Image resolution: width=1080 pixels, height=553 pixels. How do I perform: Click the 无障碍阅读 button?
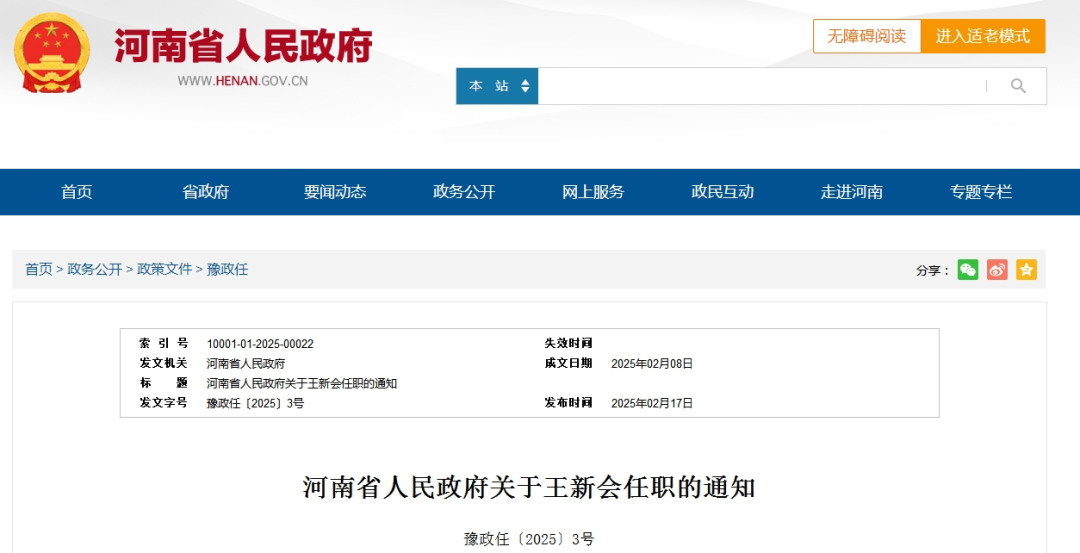point(866,36)
